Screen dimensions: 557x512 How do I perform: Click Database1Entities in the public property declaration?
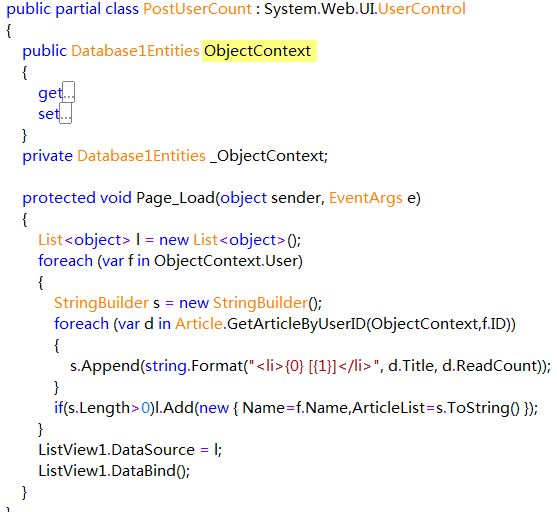(x=135, y=51)
